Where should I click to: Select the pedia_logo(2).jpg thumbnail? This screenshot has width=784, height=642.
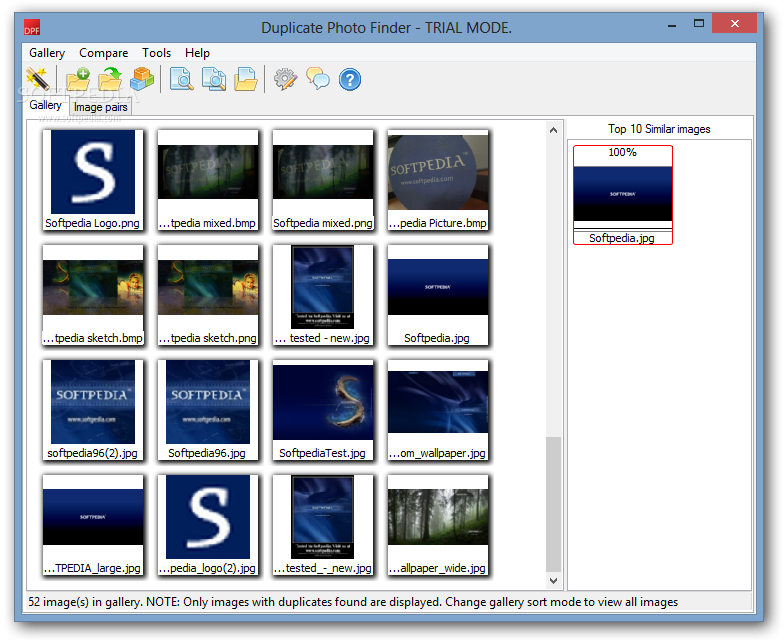click(208, 525)
